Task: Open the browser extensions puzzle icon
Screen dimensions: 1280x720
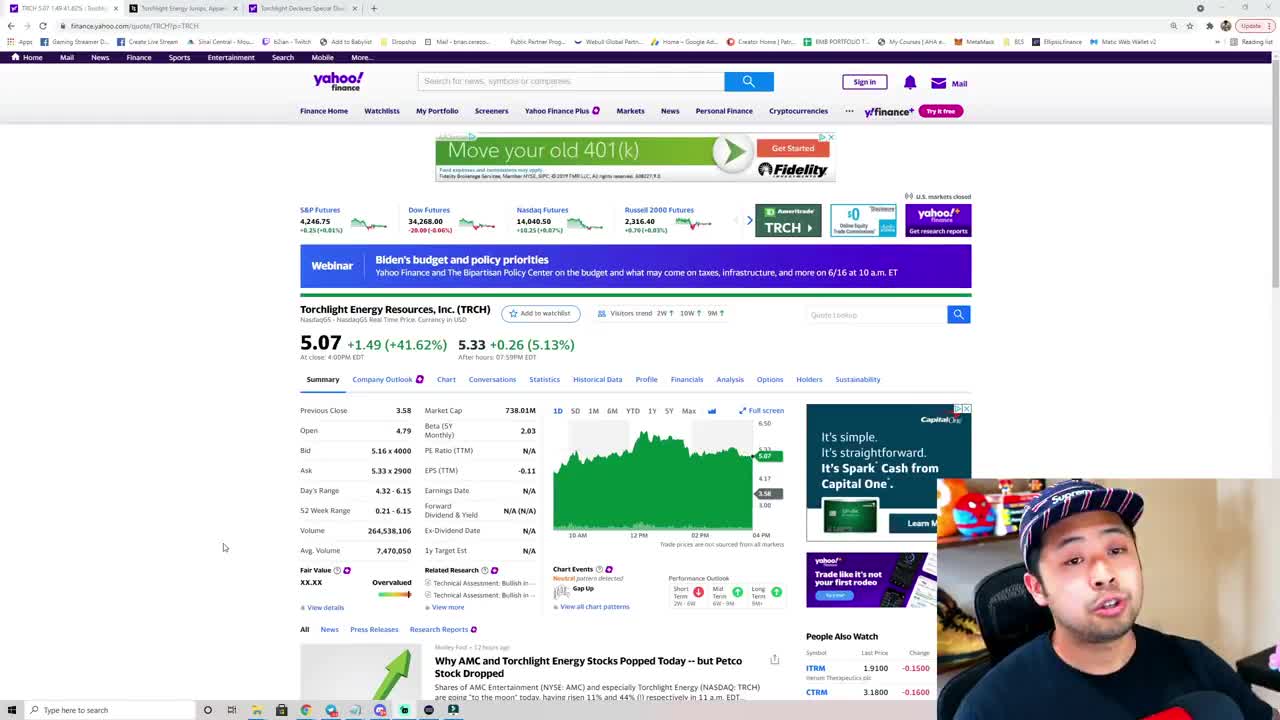Action: [1209, 25]
